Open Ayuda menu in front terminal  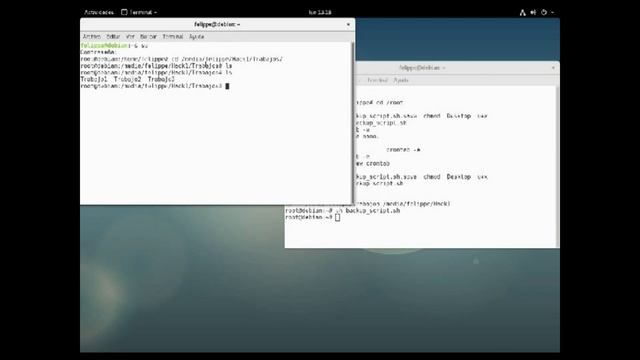tap(196, 37)
